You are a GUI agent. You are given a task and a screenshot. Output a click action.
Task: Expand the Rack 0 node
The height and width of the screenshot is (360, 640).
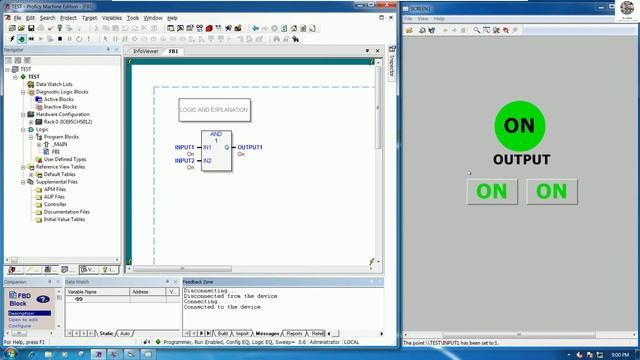pyautogui.click(x=31, y=122)
